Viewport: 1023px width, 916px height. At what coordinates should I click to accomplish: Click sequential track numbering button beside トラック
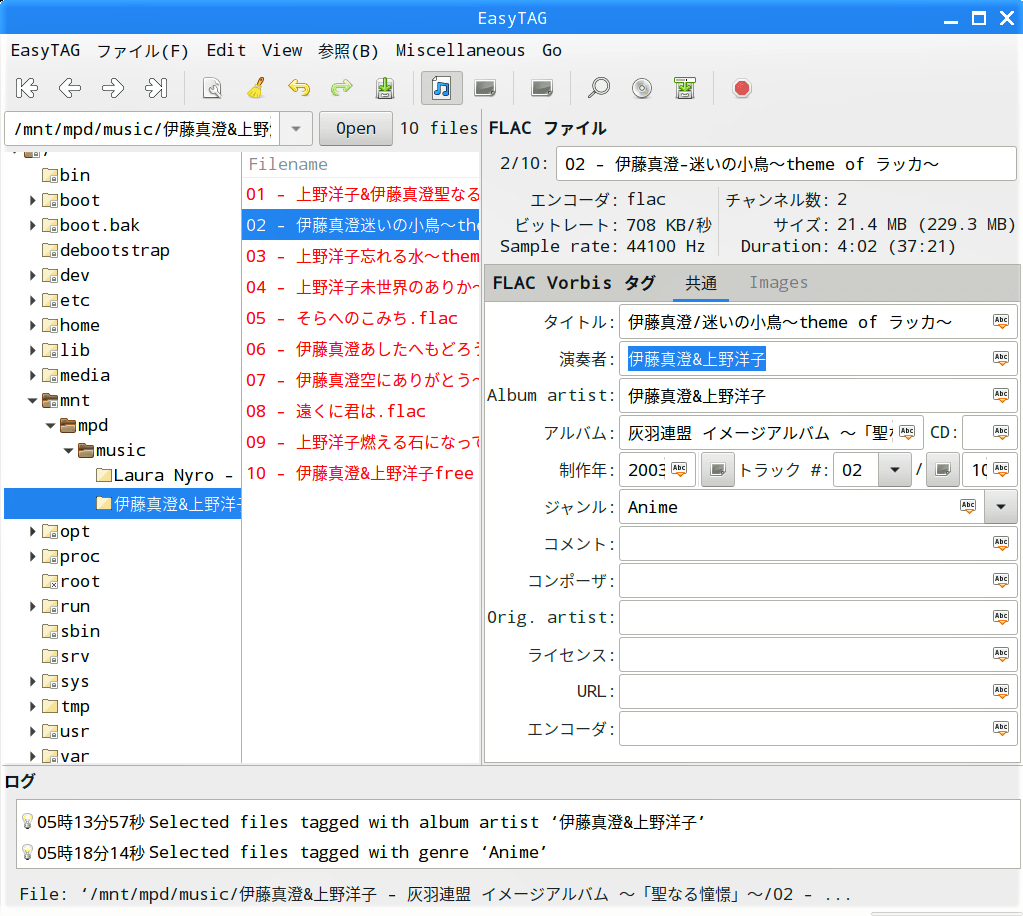click(718, 470)
